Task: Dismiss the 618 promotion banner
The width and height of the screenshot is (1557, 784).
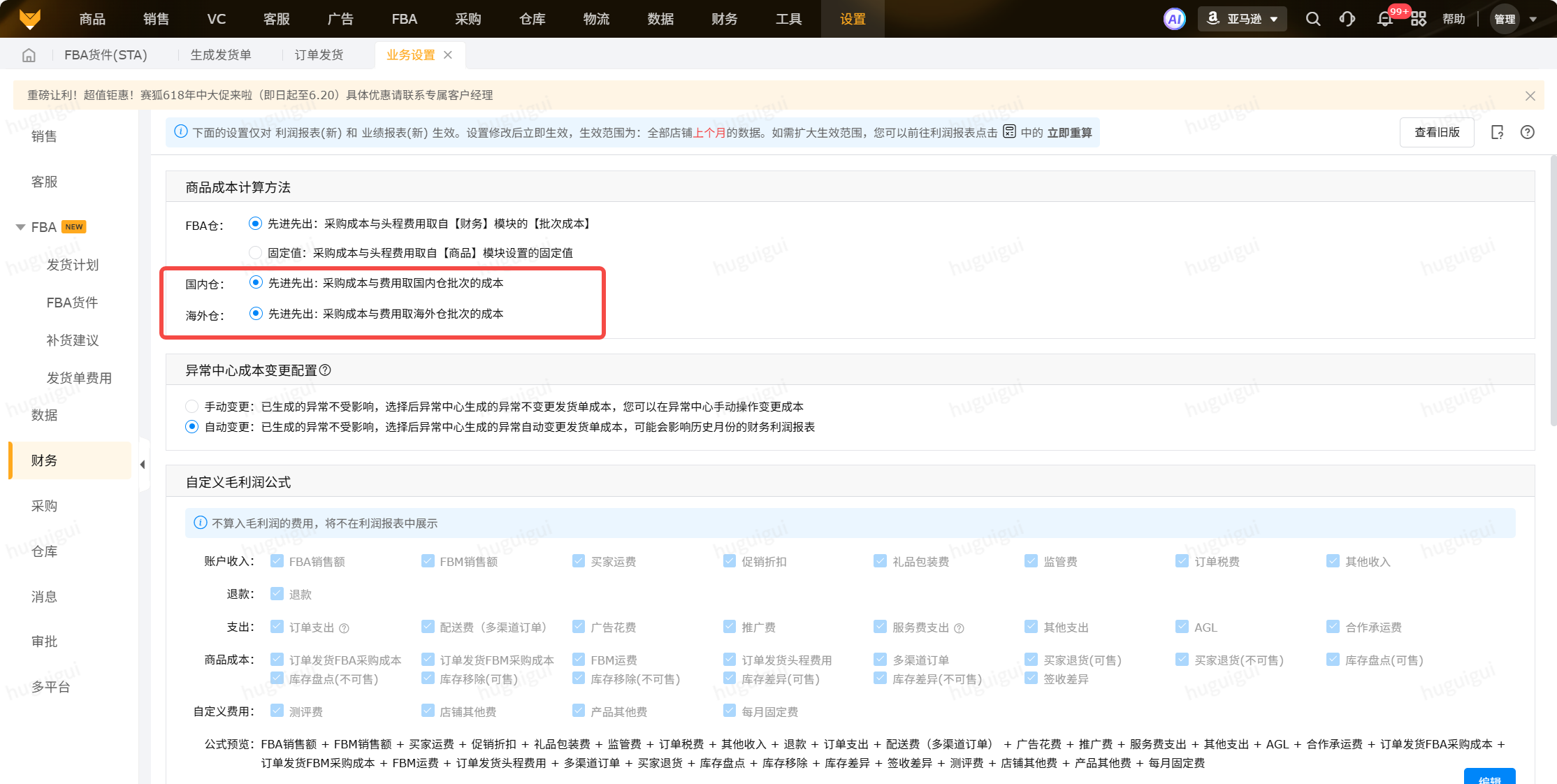Action: tap(1530, 96)
